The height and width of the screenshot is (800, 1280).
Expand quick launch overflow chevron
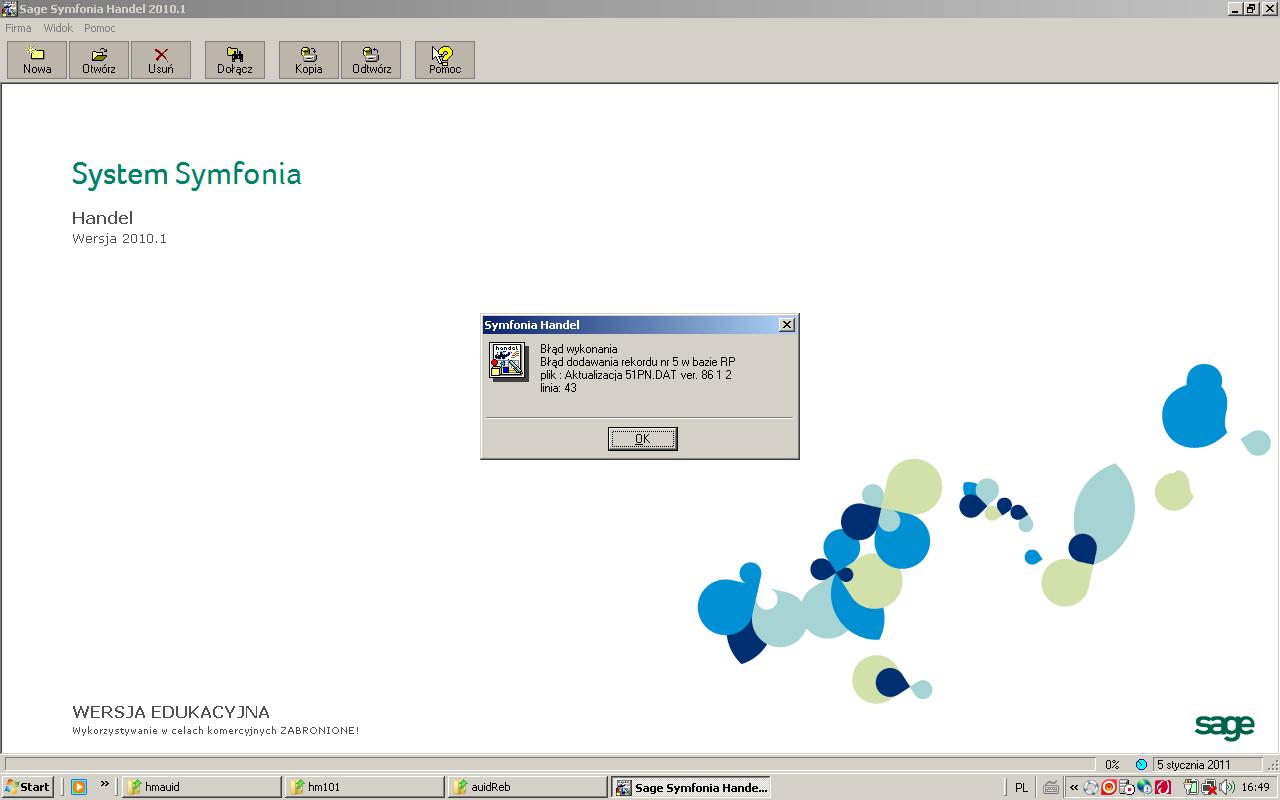(x=104, y=785)
